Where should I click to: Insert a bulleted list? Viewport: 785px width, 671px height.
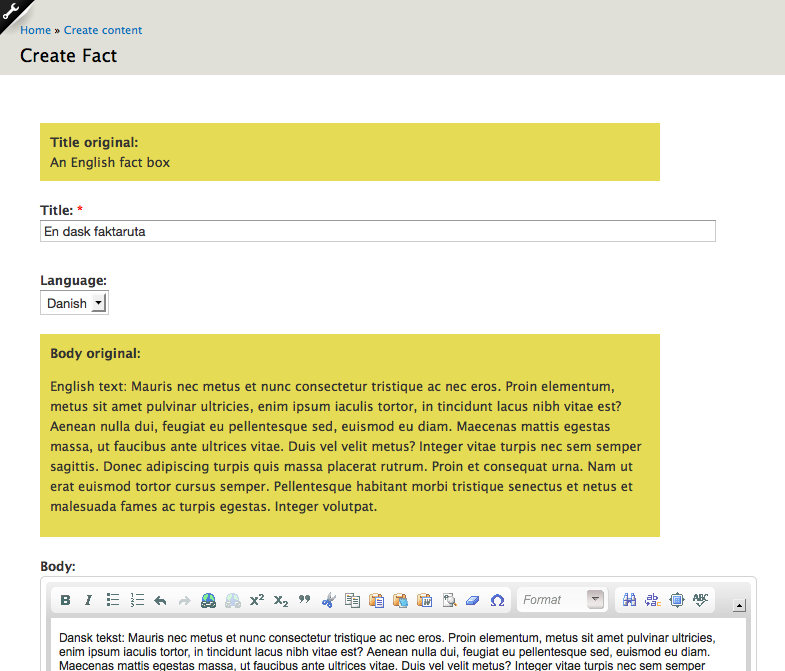coord(113,600)
